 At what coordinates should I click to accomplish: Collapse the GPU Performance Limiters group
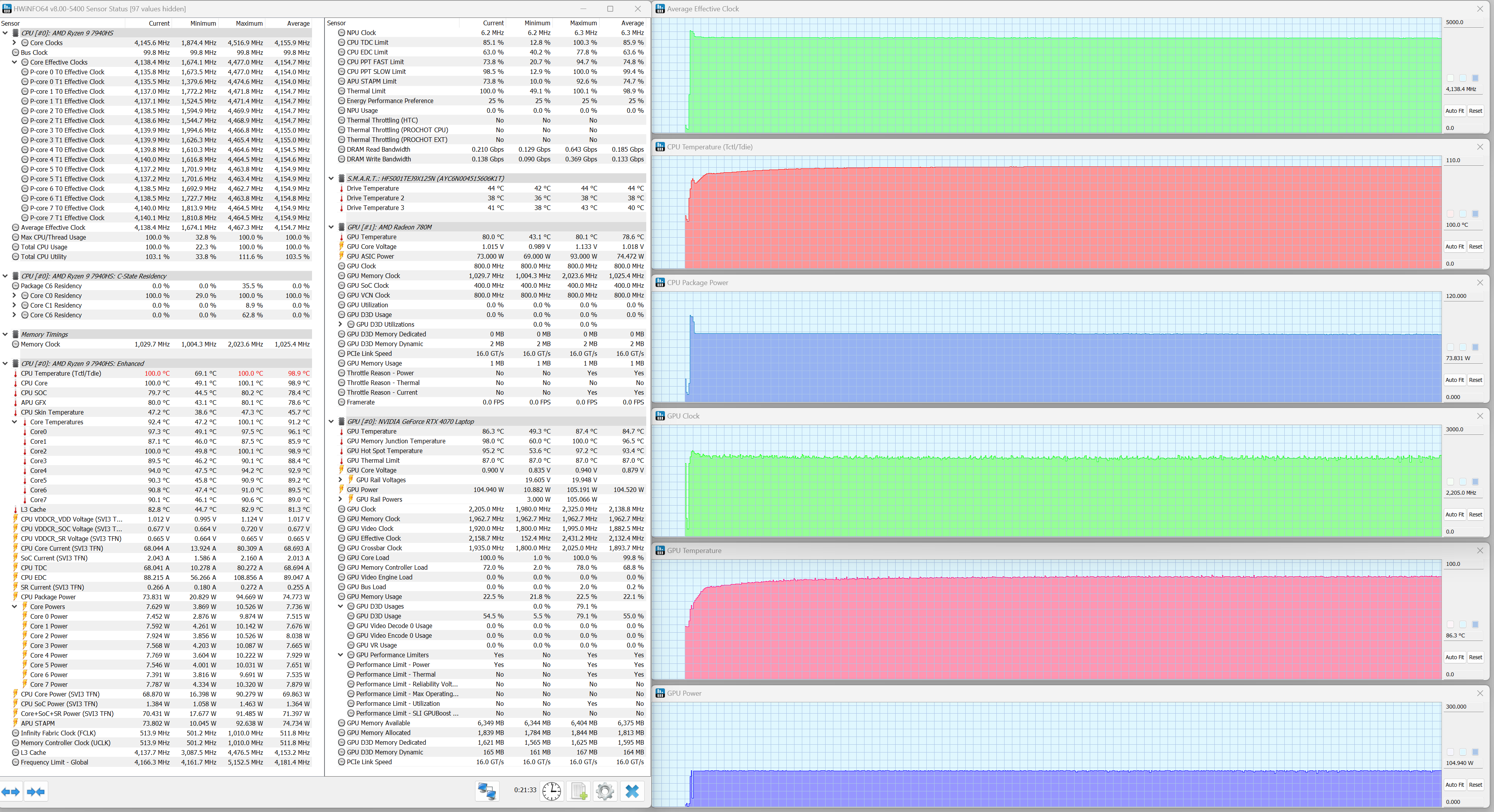[340, 655]
